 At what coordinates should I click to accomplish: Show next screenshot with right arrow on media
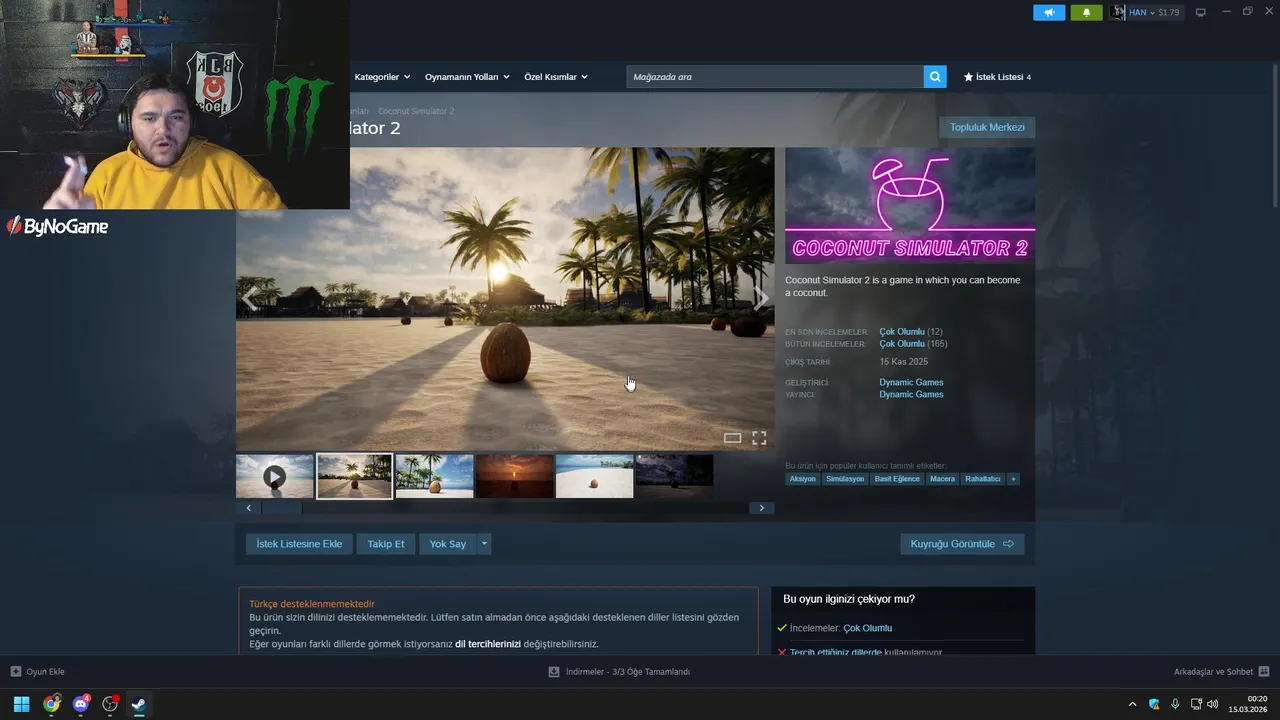point(761,298)
